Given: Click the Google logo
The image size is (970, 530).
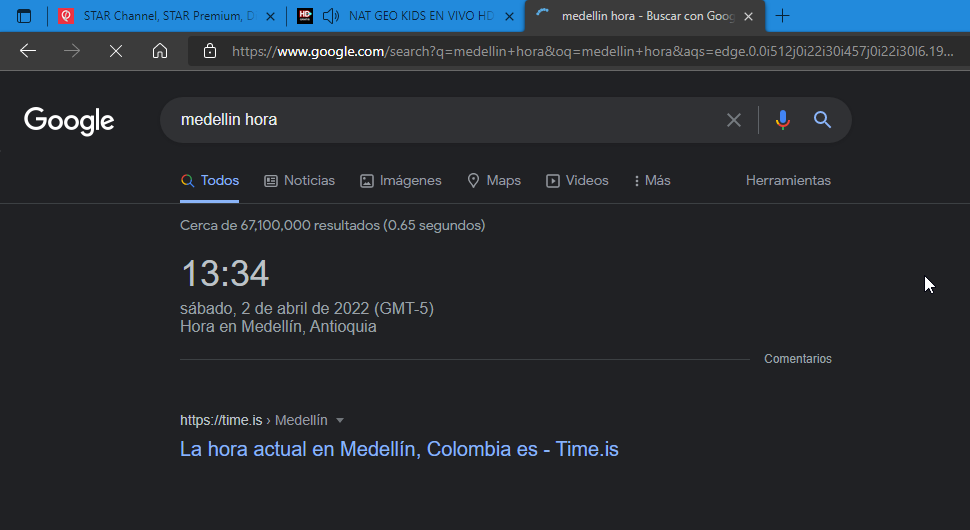Looking at the screenshot, I should 69,121.
